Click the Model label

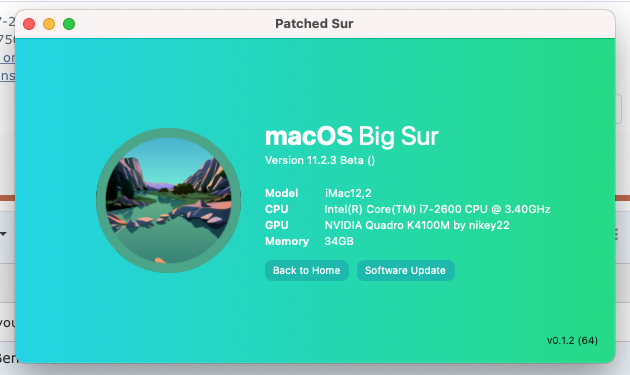point(282,193)
